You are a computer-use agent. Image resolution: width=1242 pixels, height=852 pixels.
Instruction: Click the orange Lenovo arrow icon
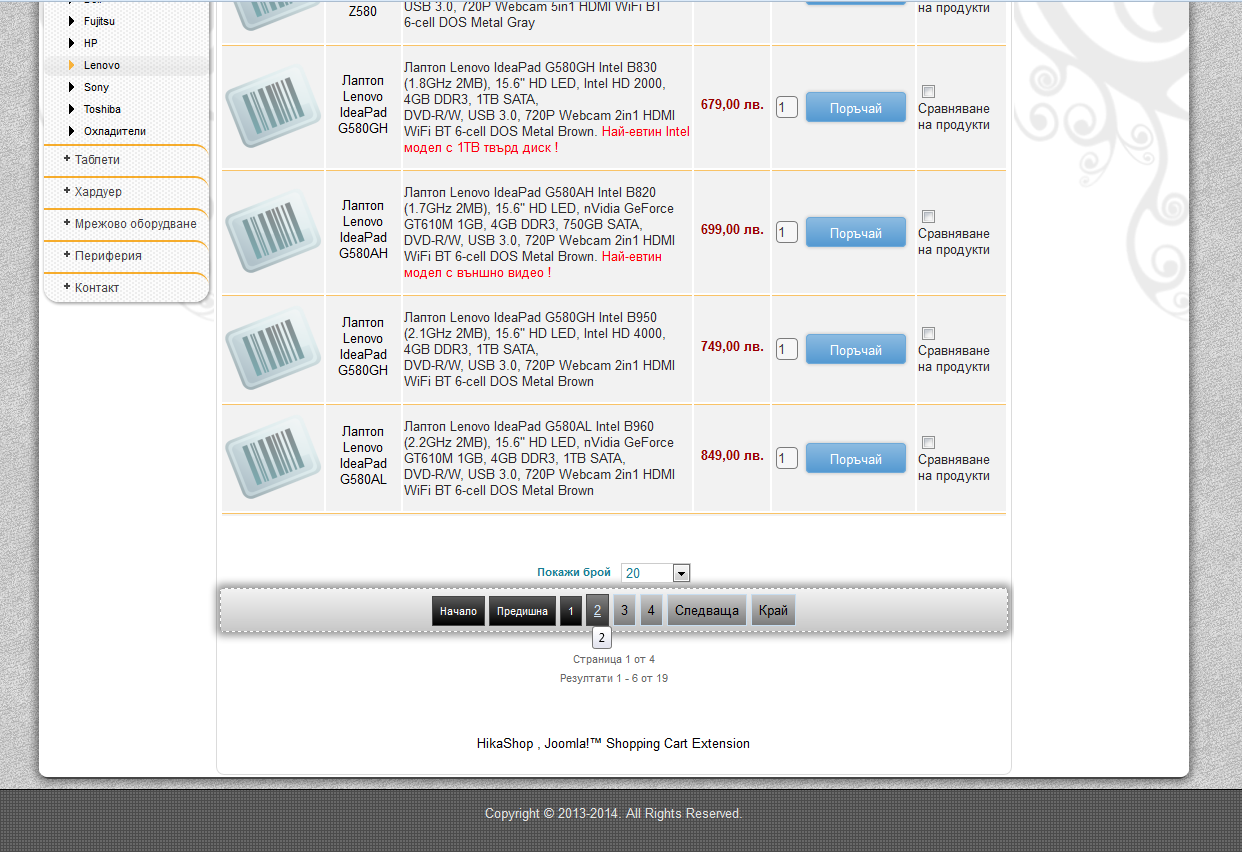(71, 65)
